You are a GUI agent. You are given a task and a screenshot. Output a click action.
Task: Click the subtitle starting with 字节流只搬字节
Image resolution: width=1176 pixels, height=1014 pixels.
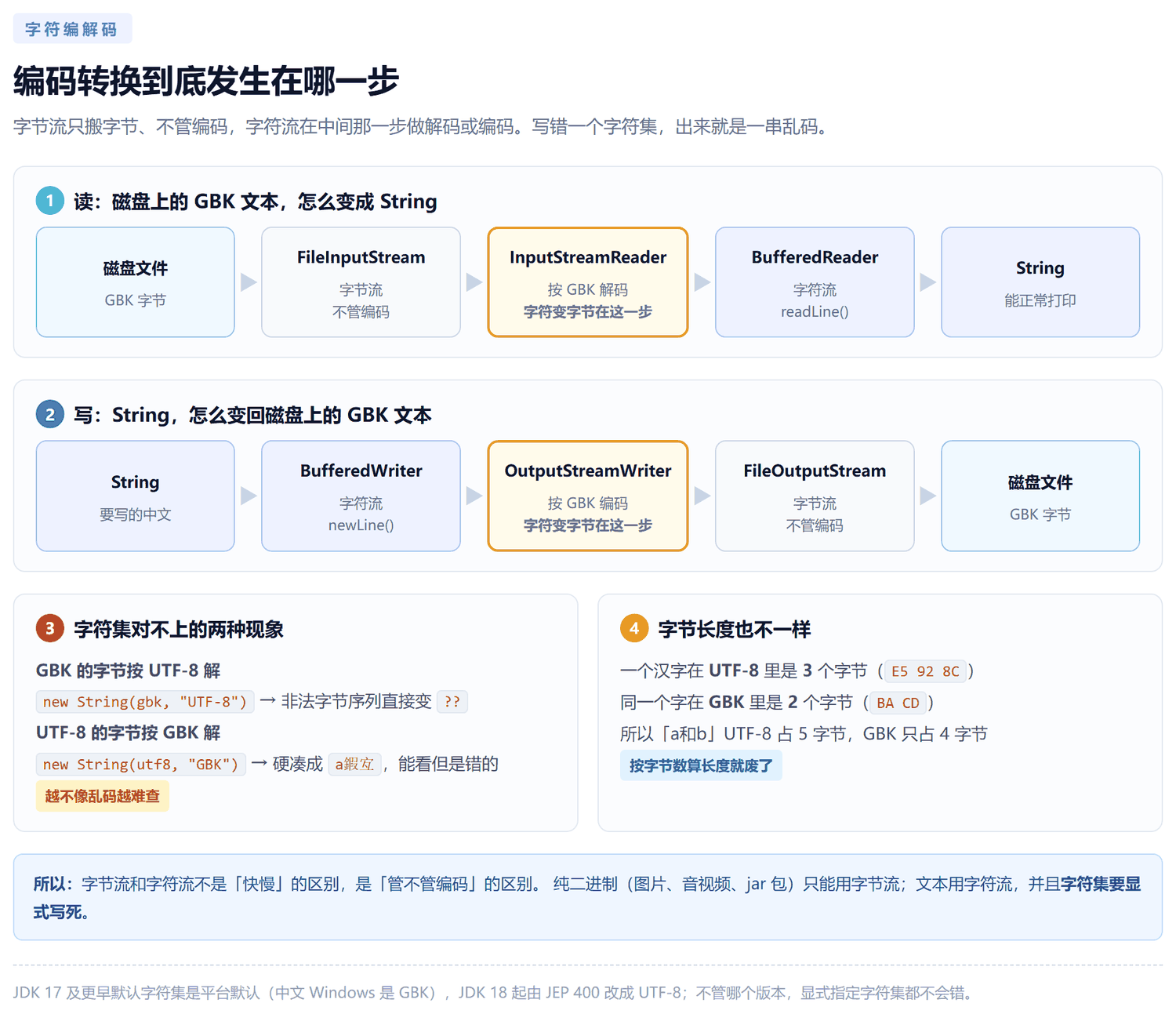tap(423, 126)
